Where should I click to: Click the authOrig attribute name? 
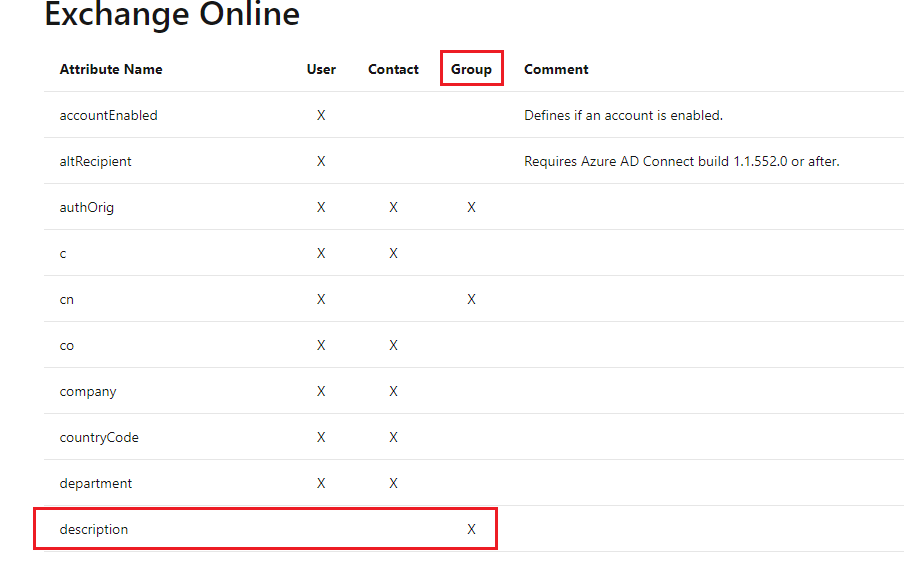click(x=86, y=208)
